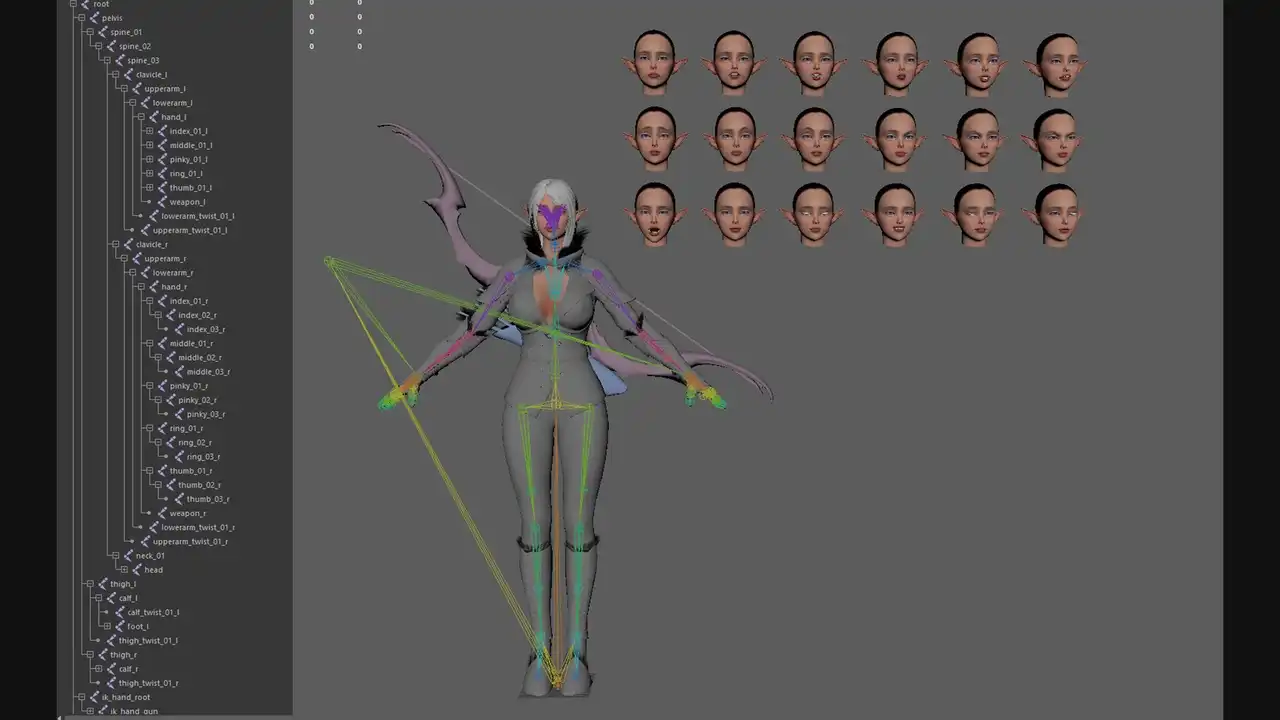Pick the top-left face expression head
The height and width of the screenshot is (720, 1280).
(653, 60)
